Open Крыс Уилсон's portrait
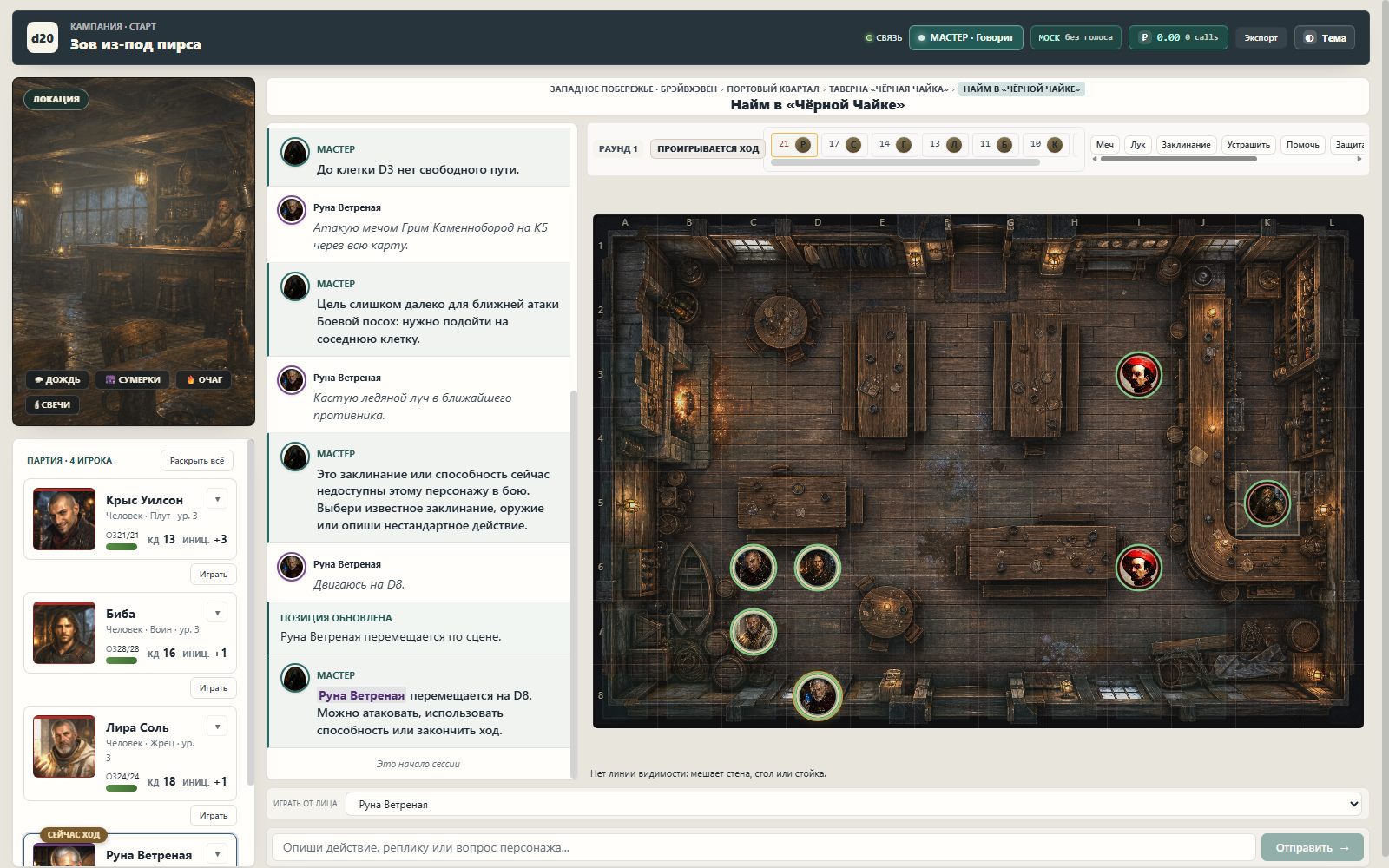The image size is (1389, 868). click(64, 519)
